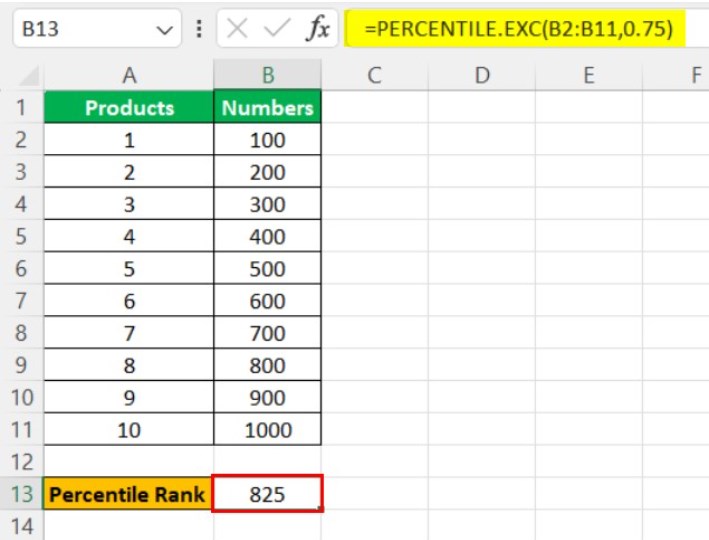Screen dimensions: 709x540
Task: Select product cell A11 with value 10
Action: point(129,429)
